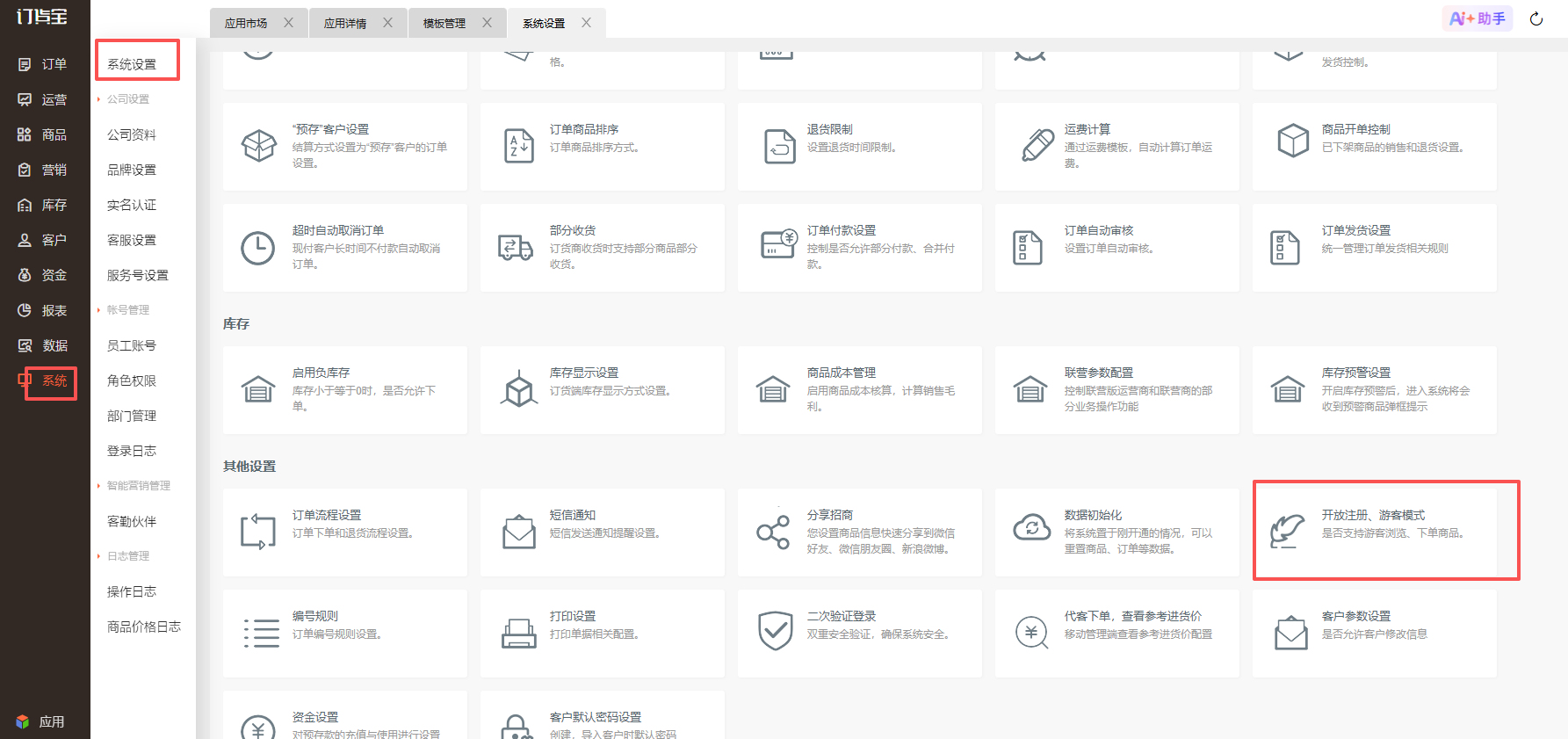Viewport: 1568px width, 739px height.
Task: Click the cloud icon for 数据初始化
Action: point(1031,527)
